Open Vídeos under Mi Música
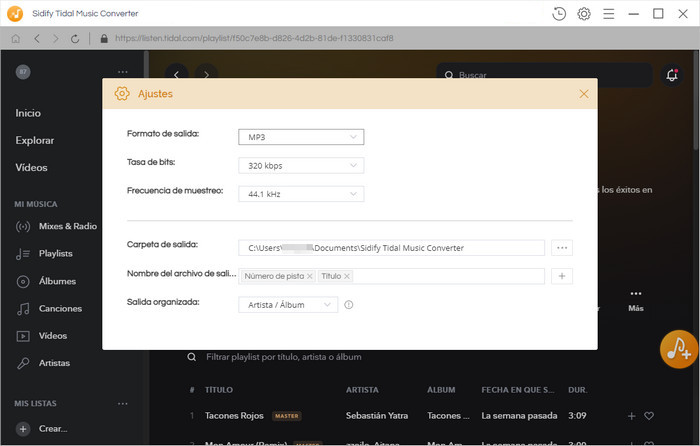 click(x=53, y=336)
